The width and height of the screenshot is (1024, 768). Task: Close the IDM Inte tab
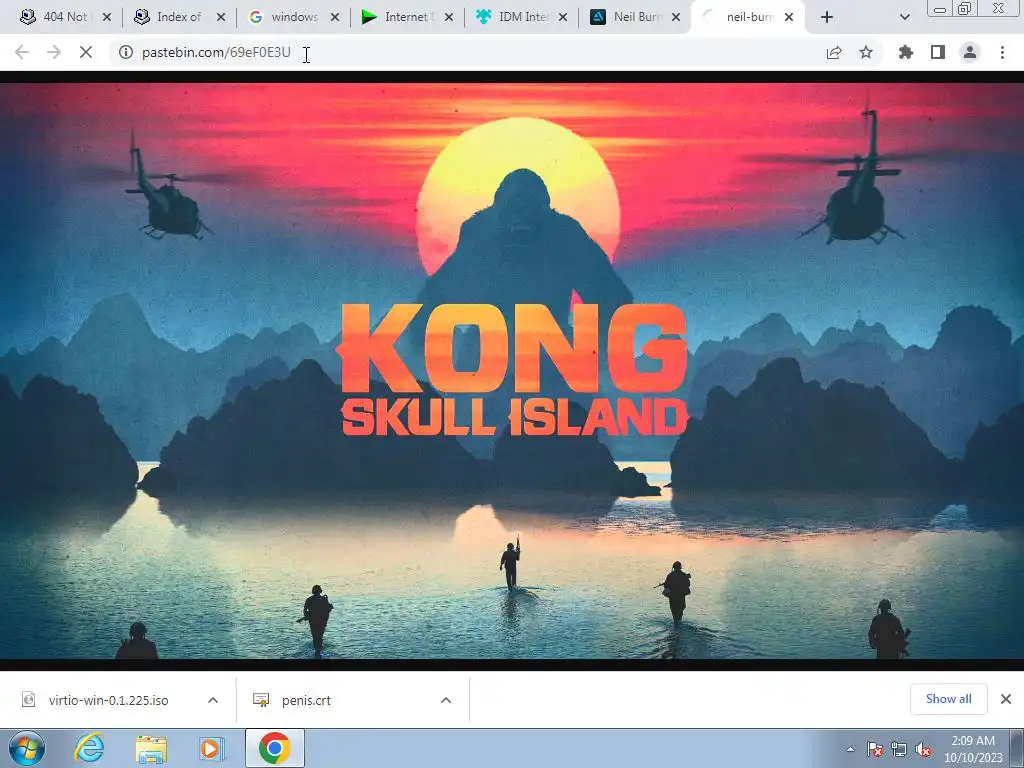click(563, 18)
